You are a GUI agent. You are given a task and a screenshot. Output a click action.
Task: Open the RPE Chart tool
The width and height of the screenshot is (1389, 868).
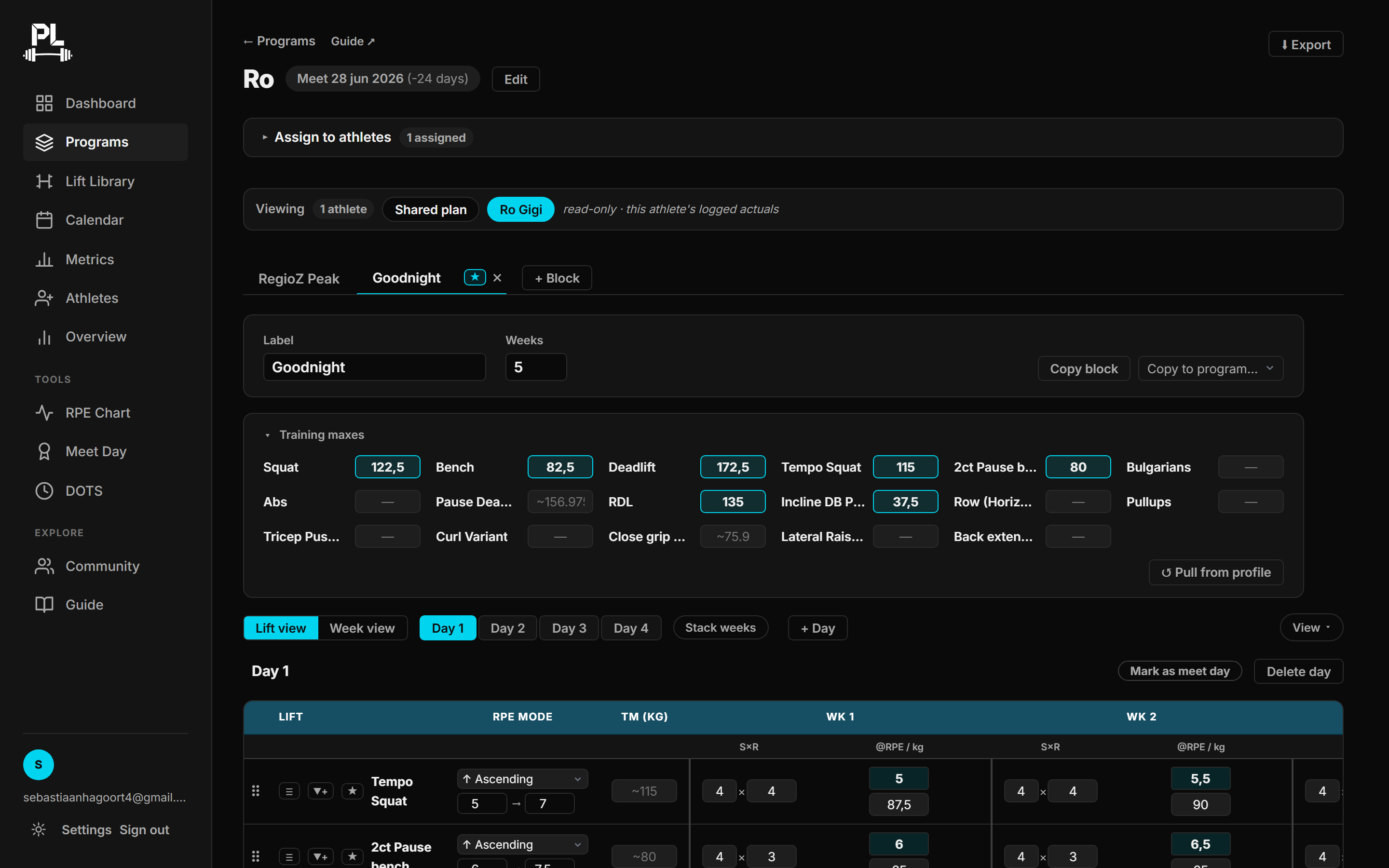105,413
